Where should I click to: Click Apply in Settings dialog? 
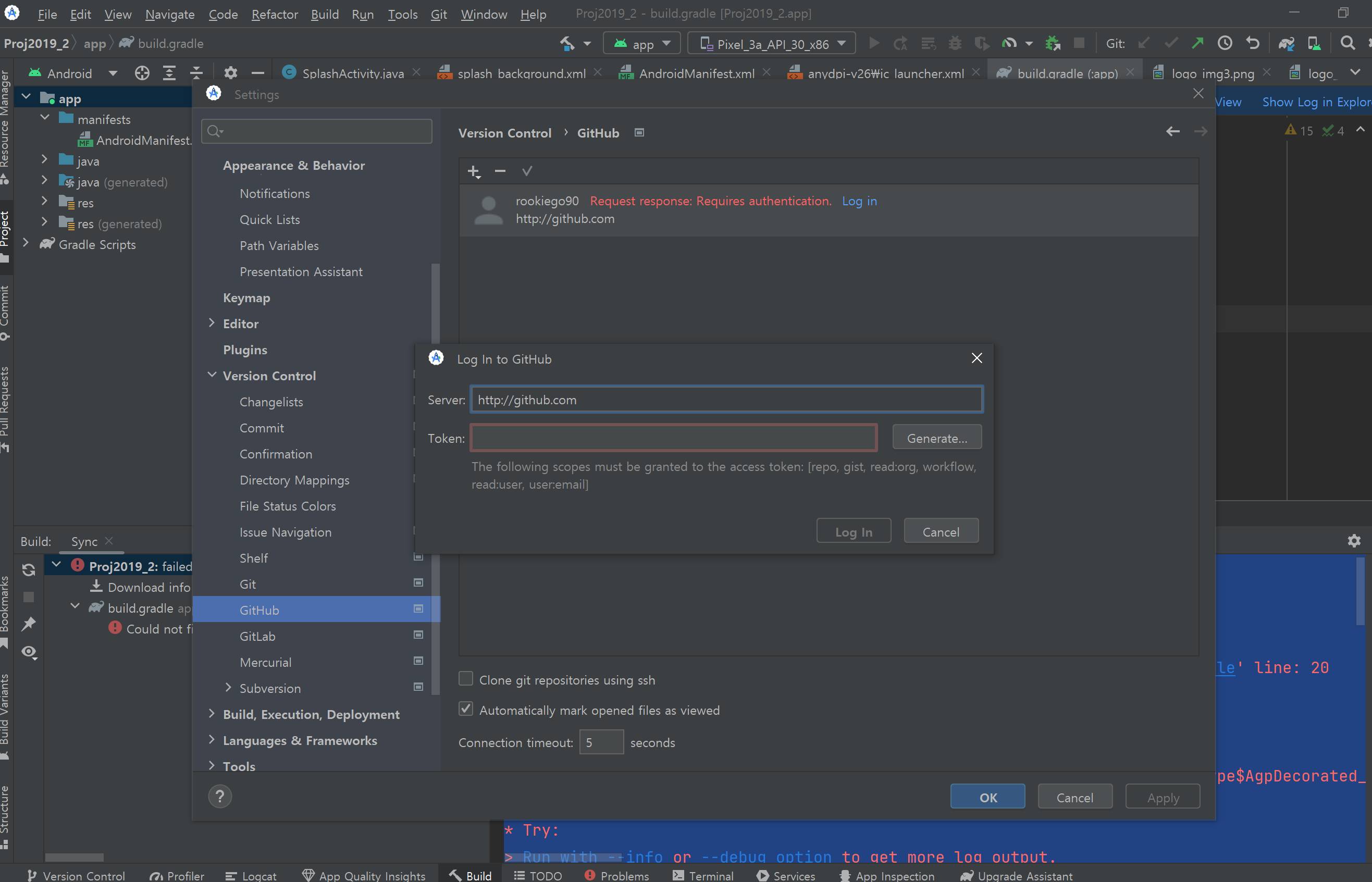(x=1163, y=797)
